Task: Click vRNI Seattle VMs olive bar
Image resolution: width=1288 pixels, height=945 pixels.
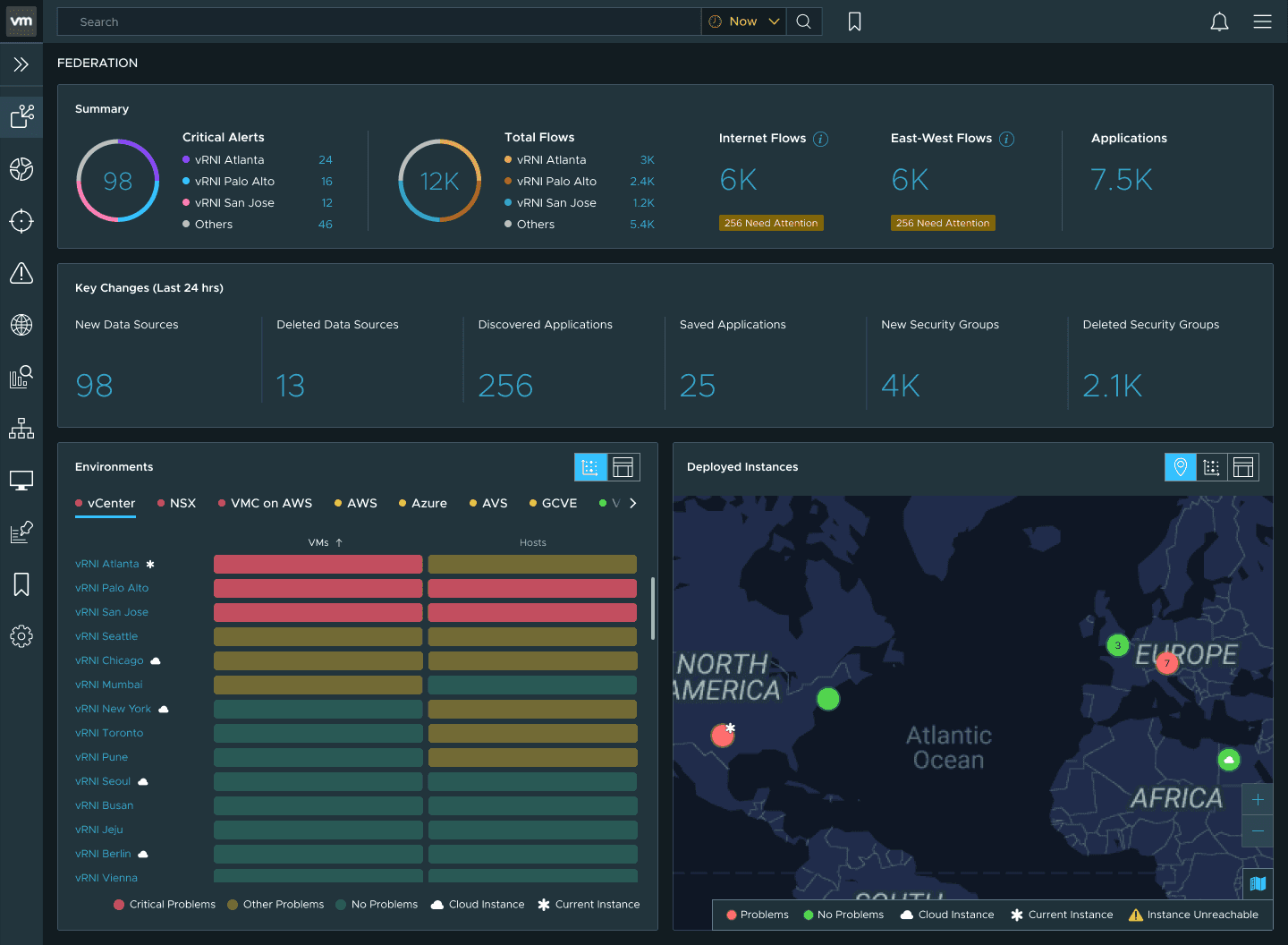Action: point(318,636)
